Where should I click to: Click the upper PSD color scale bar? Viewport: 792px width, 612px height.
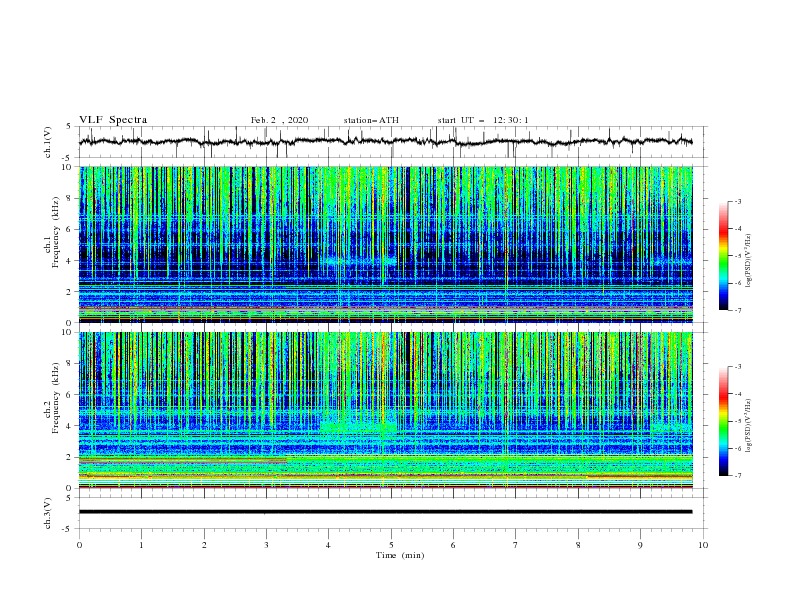tap(724, 256)
